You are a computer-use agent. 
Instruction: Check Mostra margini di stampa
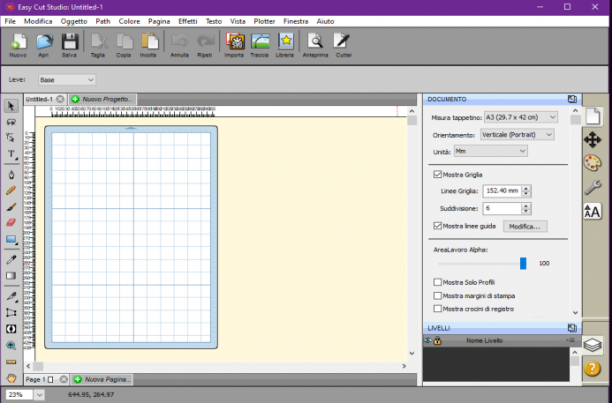click(x=438, y=296)
